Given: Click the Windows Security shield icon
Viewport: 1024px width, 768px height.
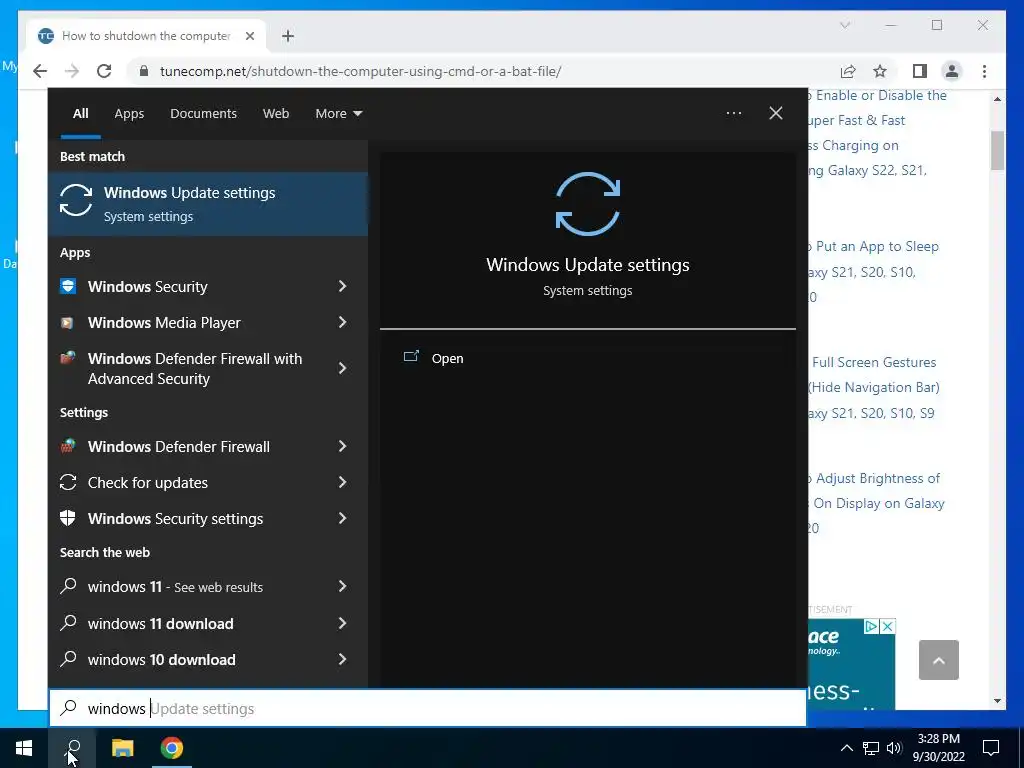Looking at the screenshot, I should (68, 286).
